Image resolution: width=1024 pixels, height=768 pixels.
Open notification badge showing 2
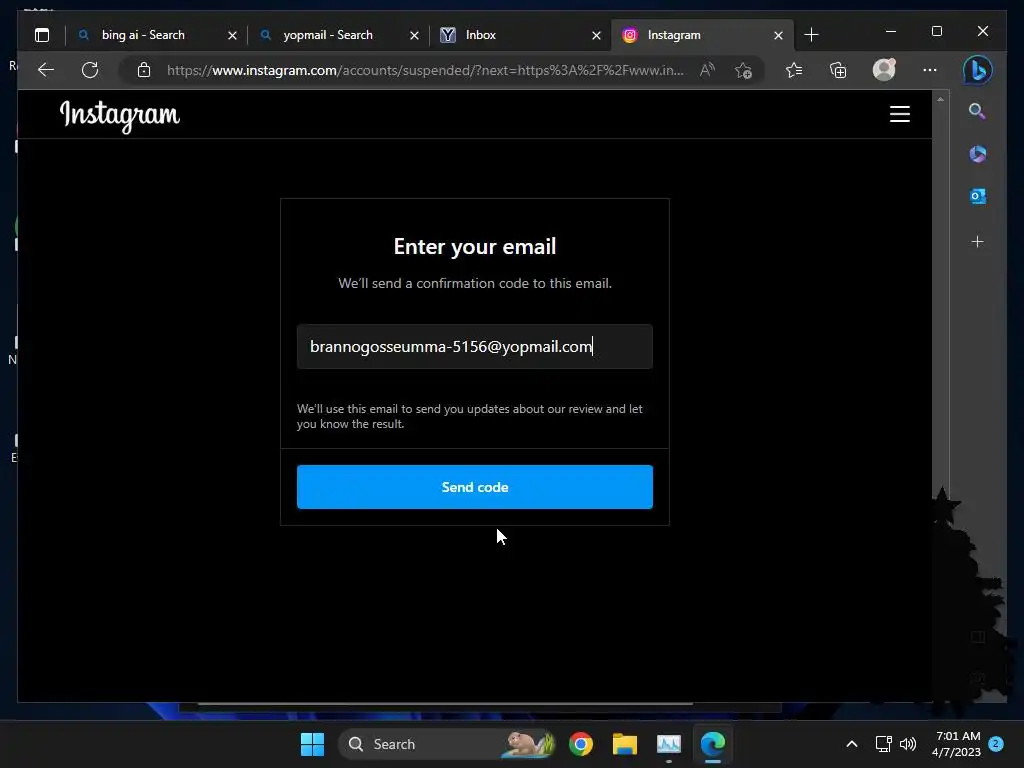coord(996,744)
